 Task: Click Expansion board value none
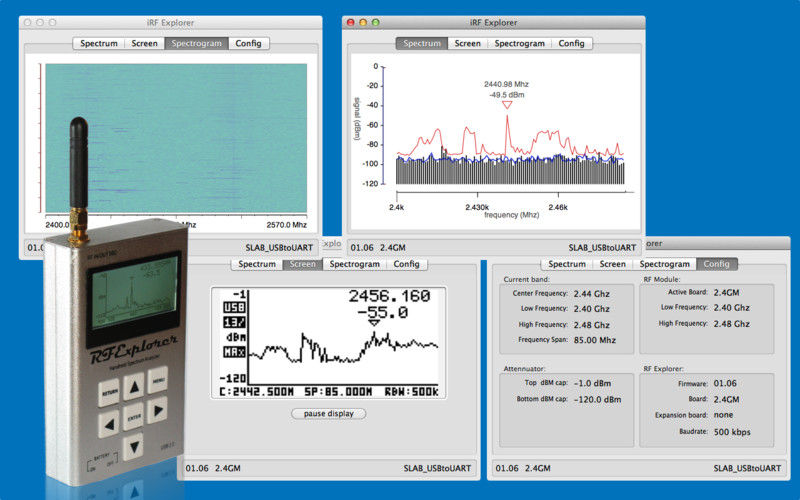point(723,415)
